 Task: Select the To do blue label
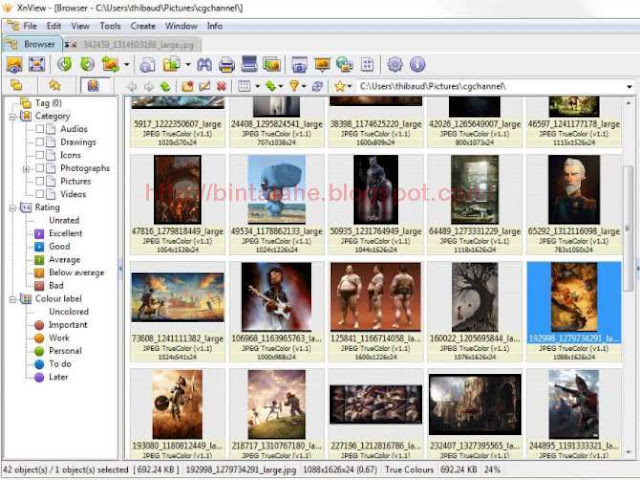(x=60, y=364)
